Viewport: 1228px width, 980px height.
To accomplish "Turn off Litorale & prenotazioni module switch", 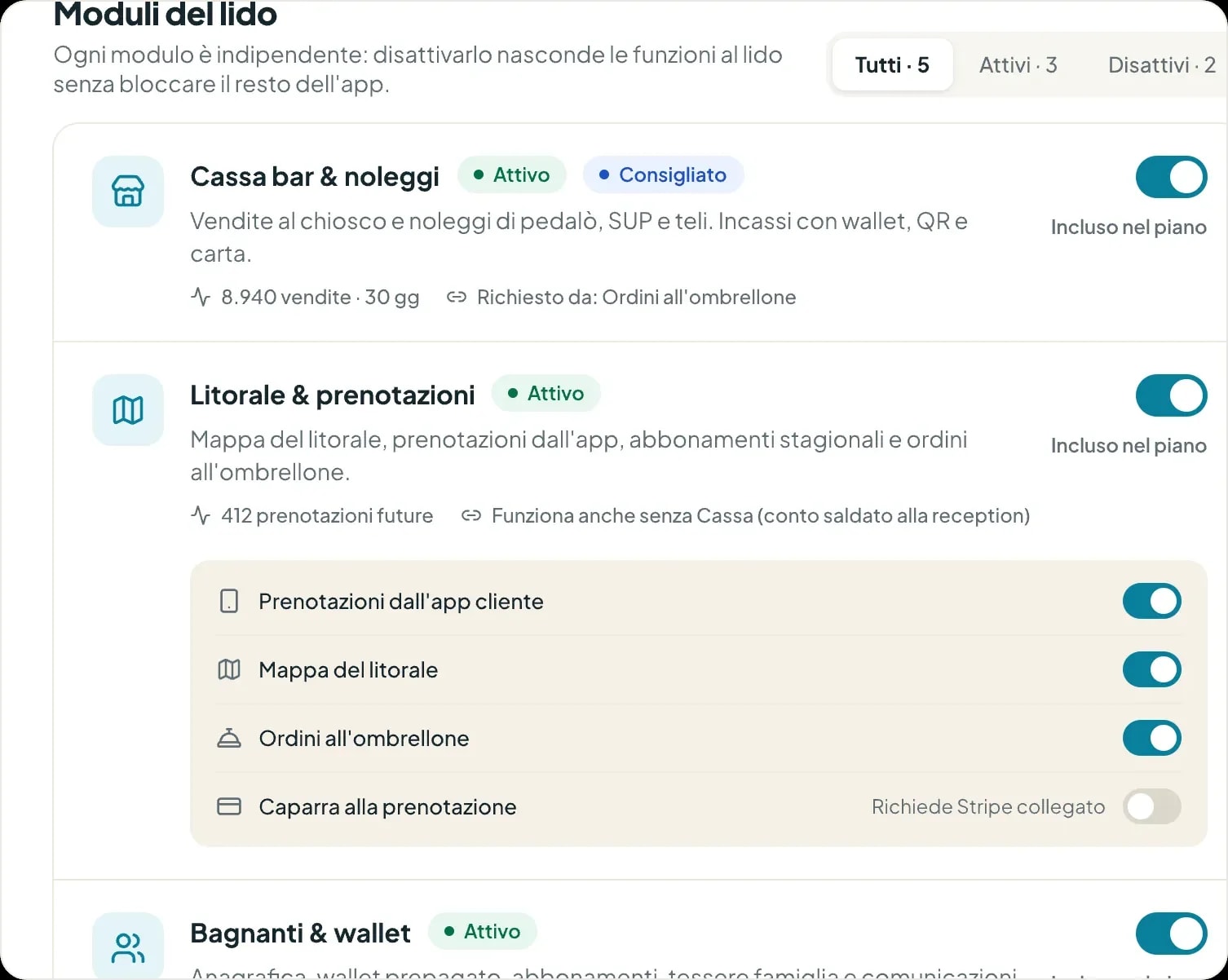I will pyautogui.click(x=1172, y=395).
